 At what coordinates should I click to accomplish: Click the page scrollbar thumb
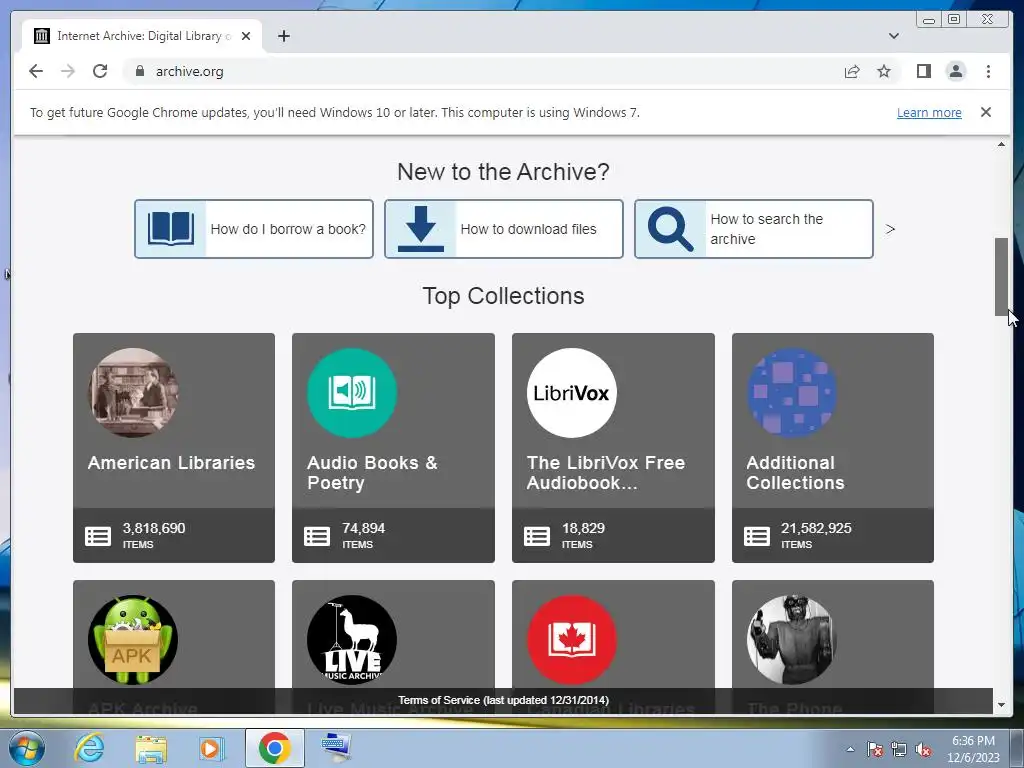click(1001, 277)
